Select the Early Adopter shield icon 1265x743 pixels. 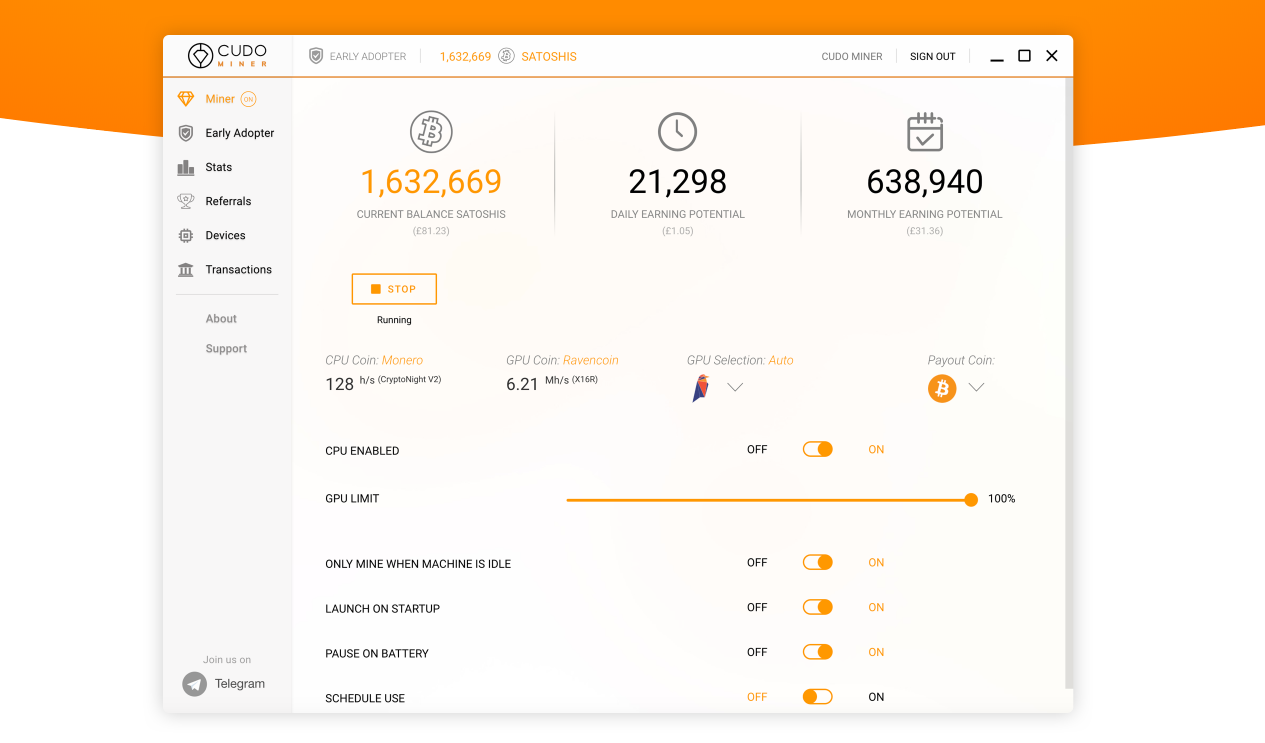tap(186, 133)
